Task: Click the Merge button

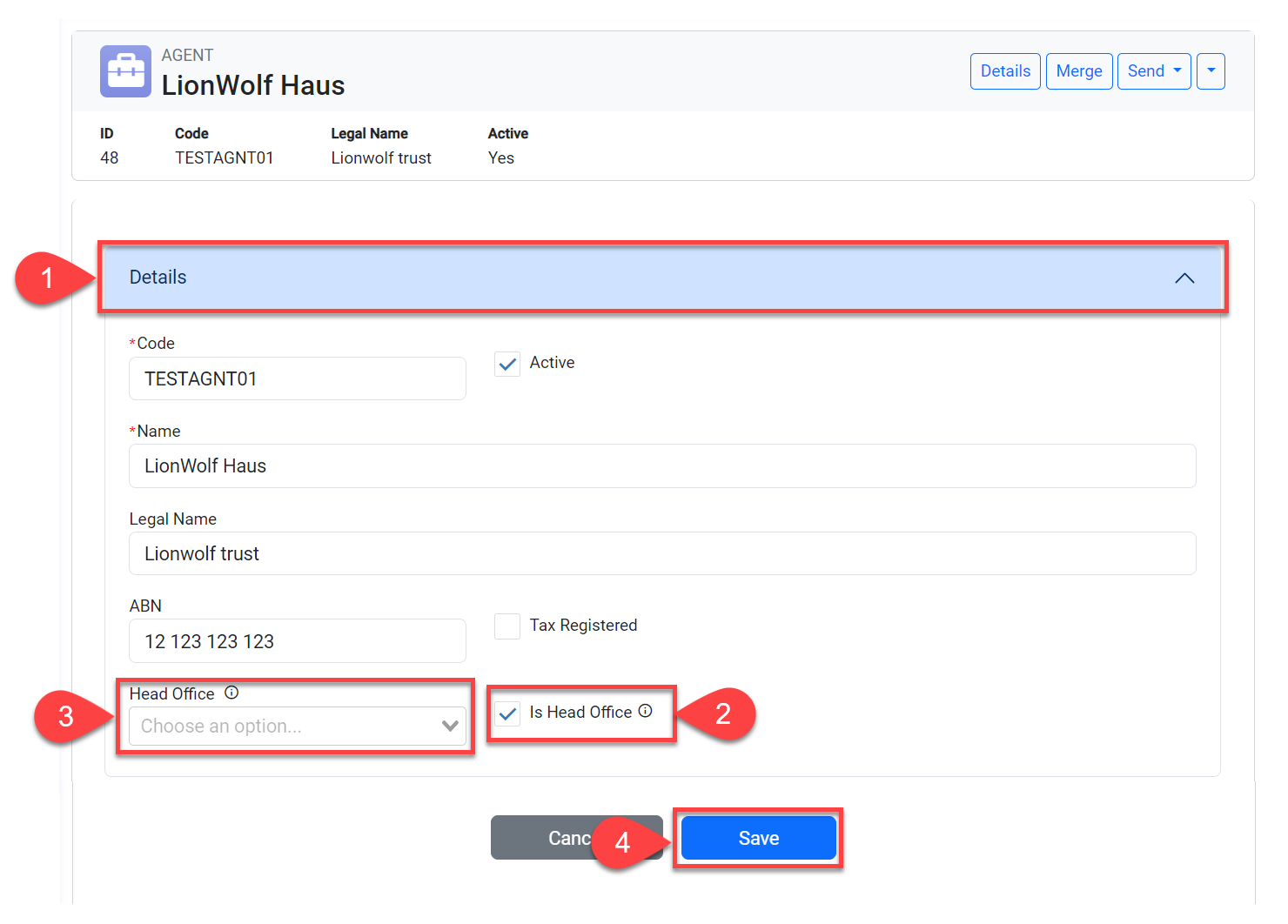Action: (x=1078, y=71)
